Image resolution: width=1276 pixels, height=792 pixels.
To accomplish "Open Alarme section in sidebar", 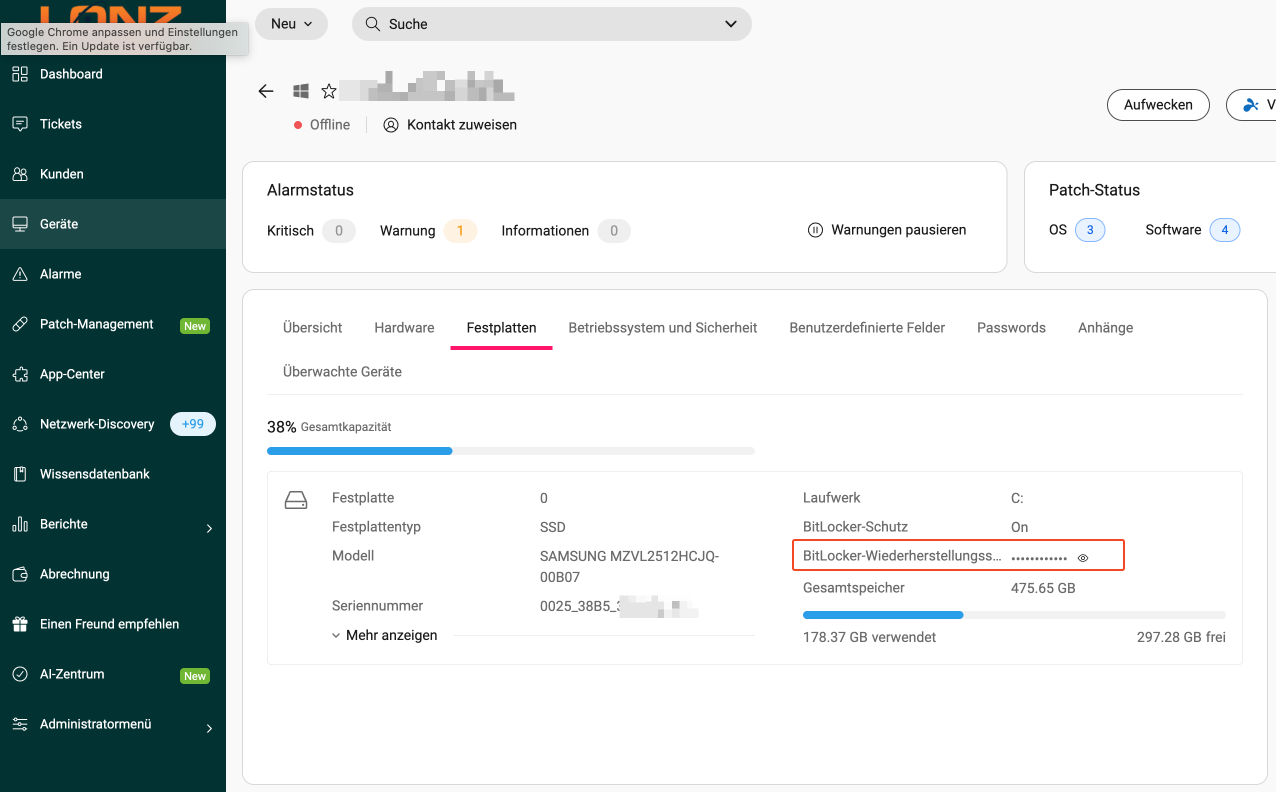I will (60, 274).
